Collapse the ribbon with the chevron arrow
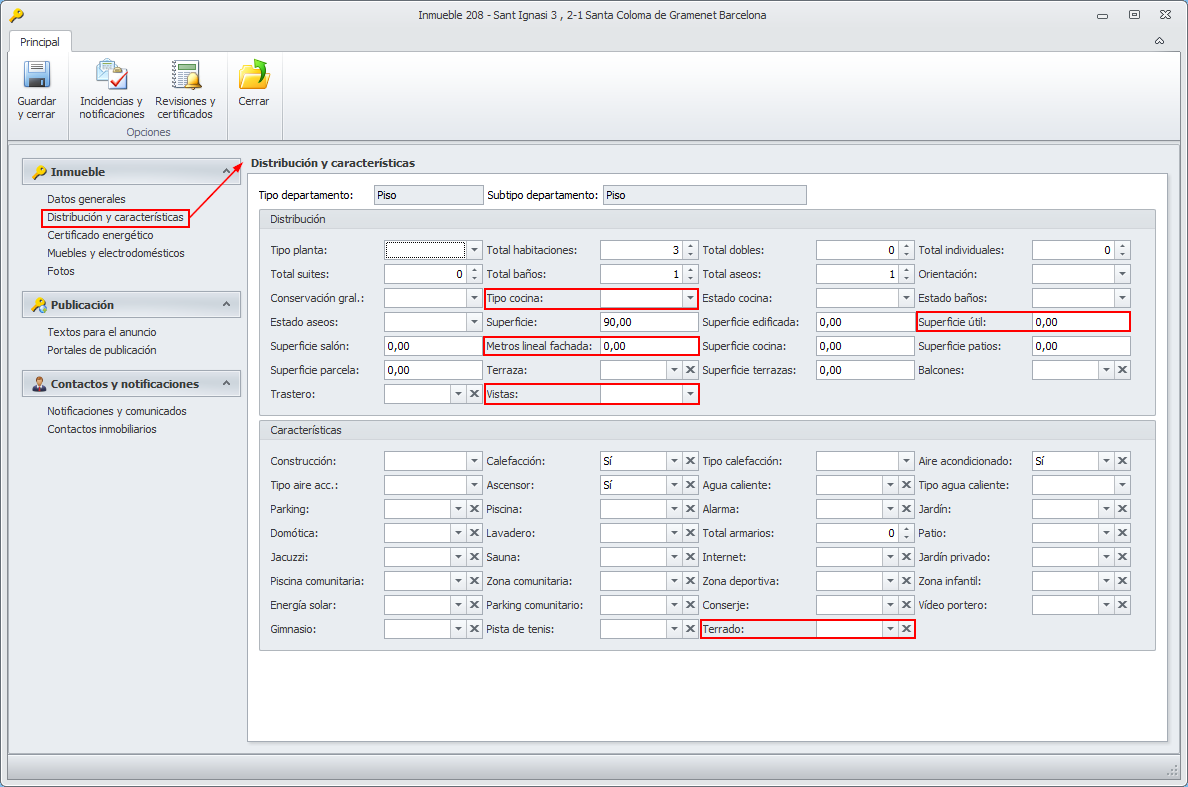This screenshot has width=1188, height=787. pyautogui.click(x=1159, y=42)
